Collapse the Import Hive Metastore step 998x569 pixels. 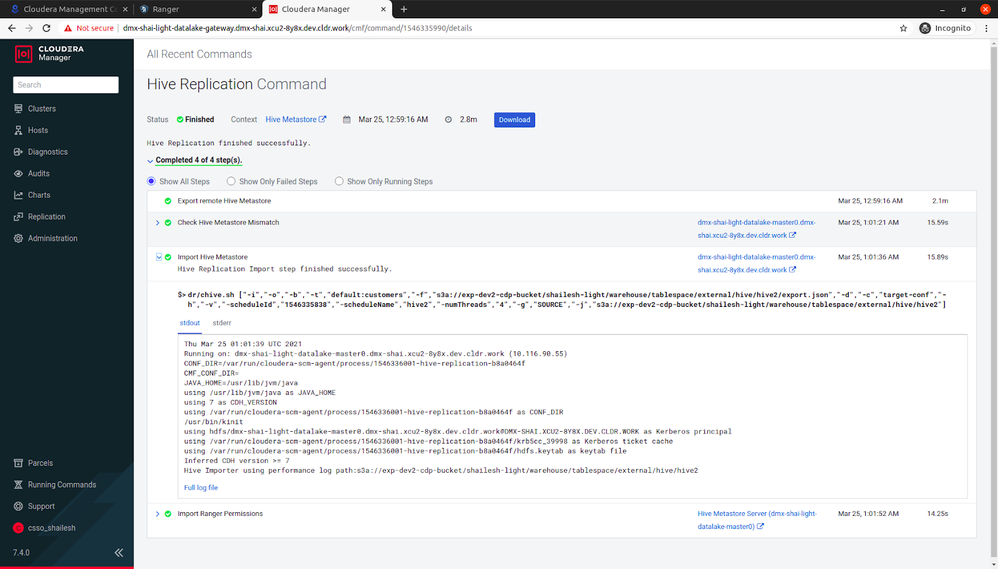pos(159,257)
